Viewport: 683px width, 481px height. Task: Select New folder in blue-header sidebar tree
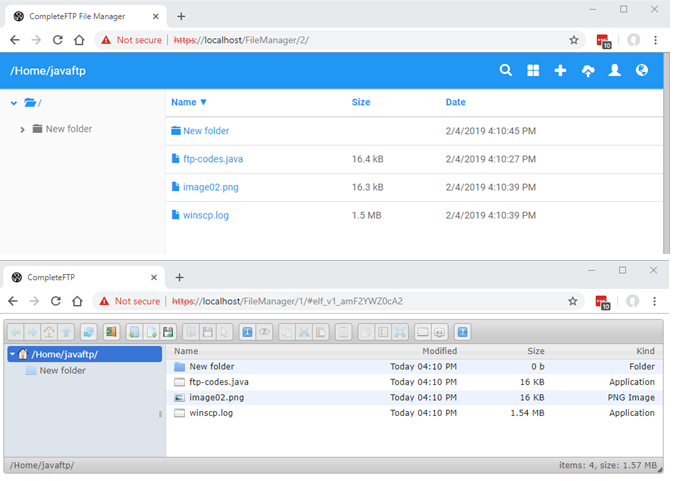point(69,129)
